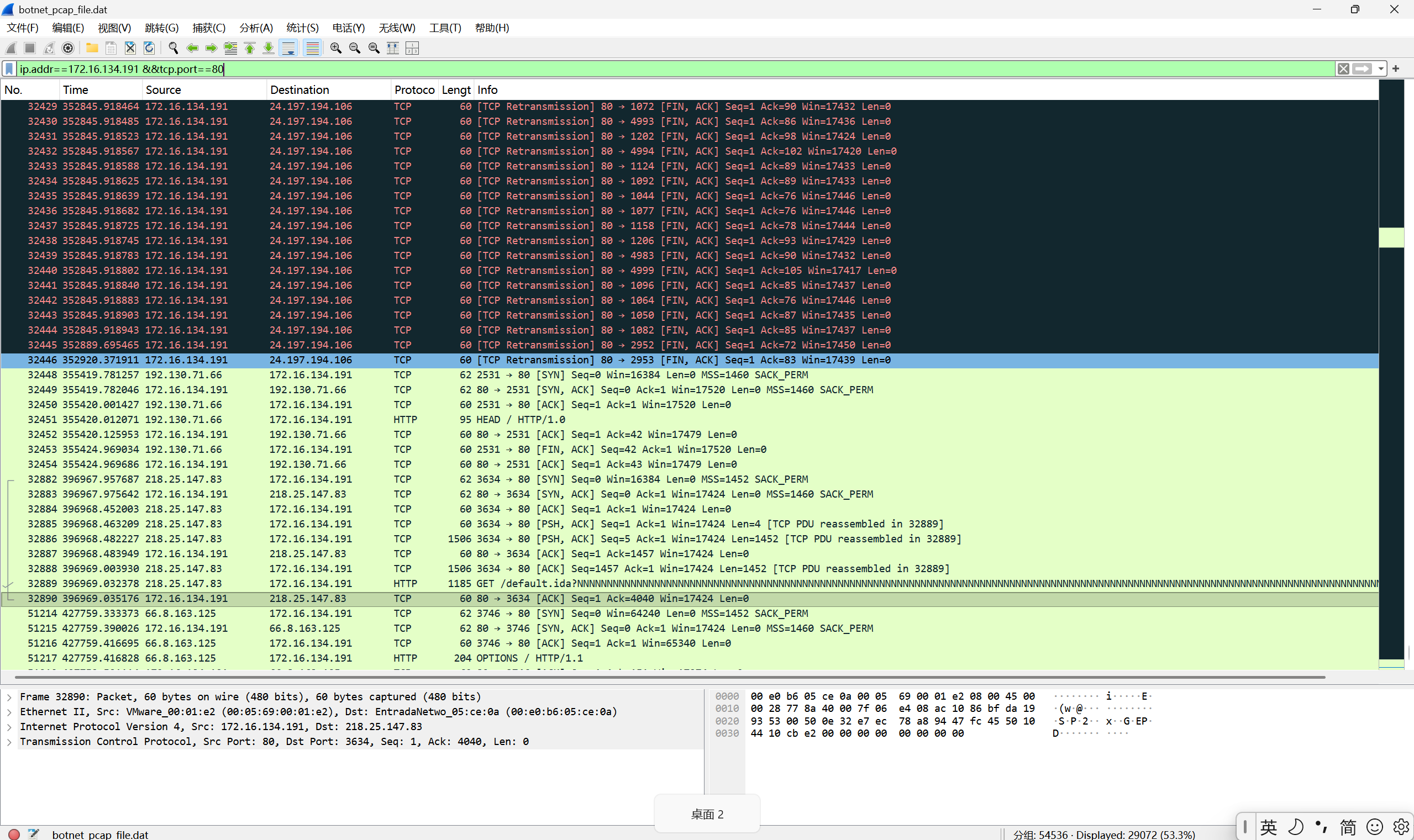
Task: Click the zoom in text icon
Action: click(336, 48)
